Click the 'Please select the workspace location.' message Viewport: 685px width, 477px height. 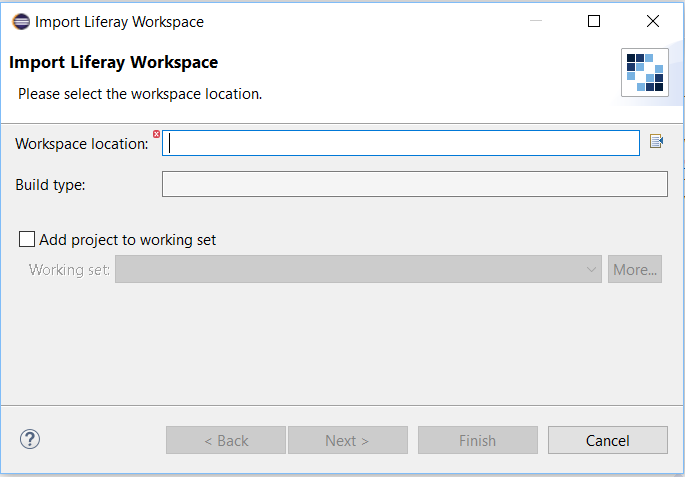tap(140, 94)
